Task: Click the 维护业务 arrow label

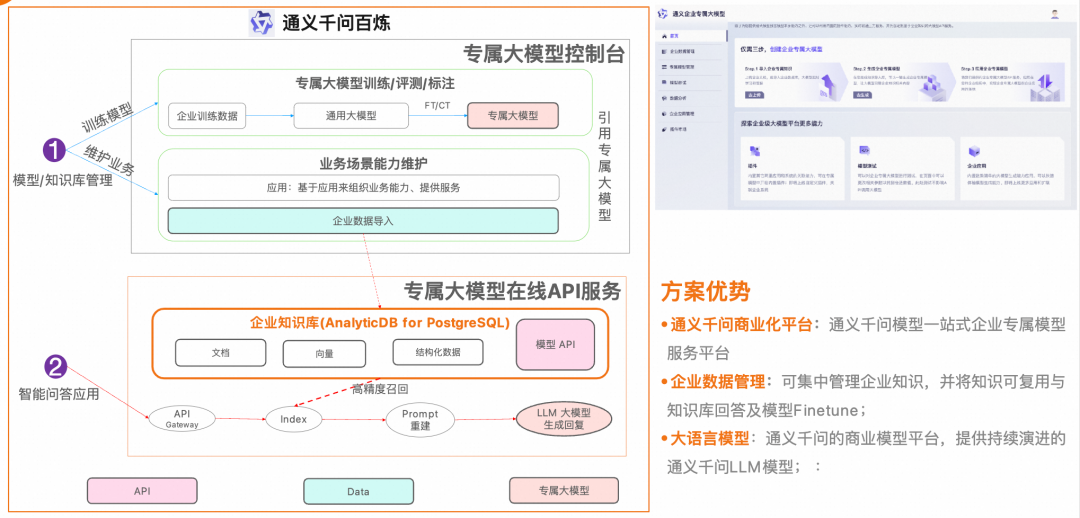Action: (108, 159)
